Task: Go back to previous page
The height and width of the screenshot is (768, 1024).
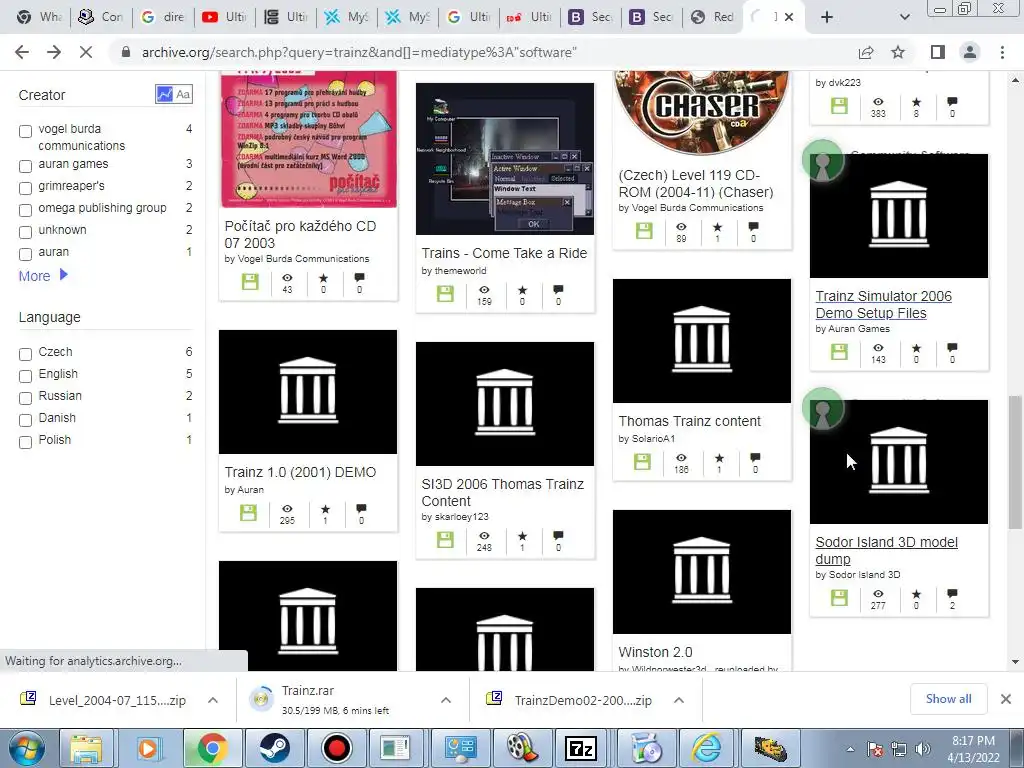Action: click(22, 52)
